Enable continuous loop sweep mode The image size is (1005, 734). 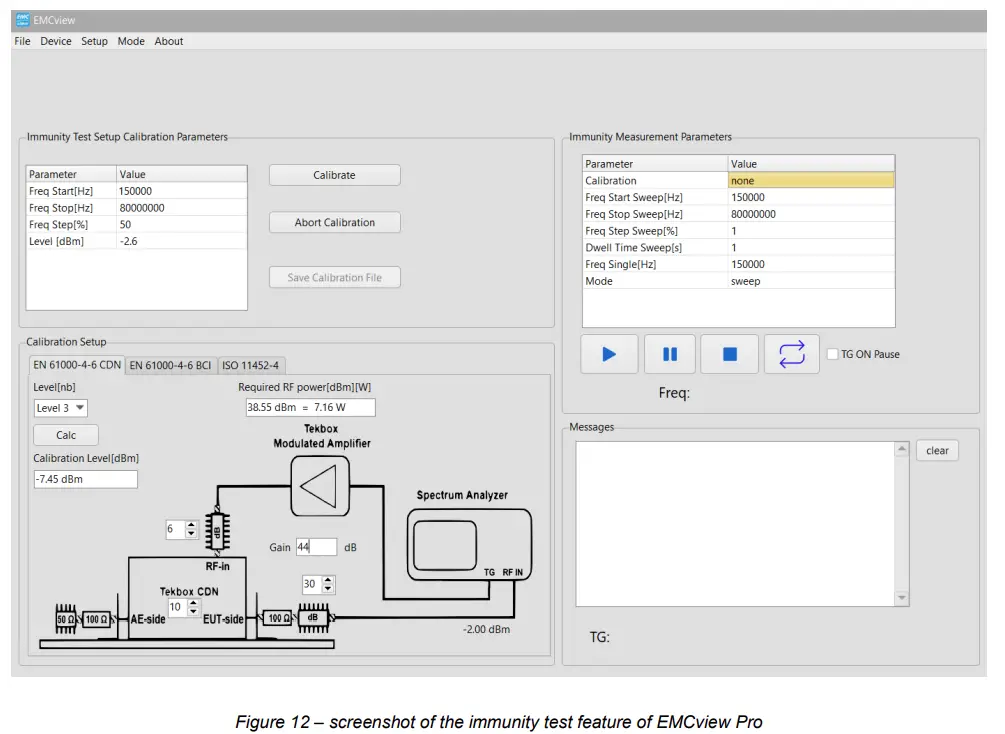[x=791, y=353]
